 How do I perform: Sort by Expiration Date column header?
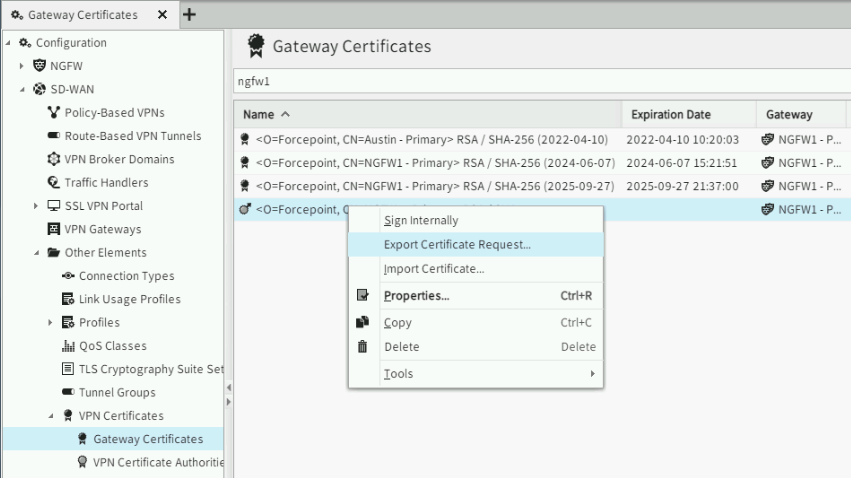pyautogui.click(x=669, y=114)
